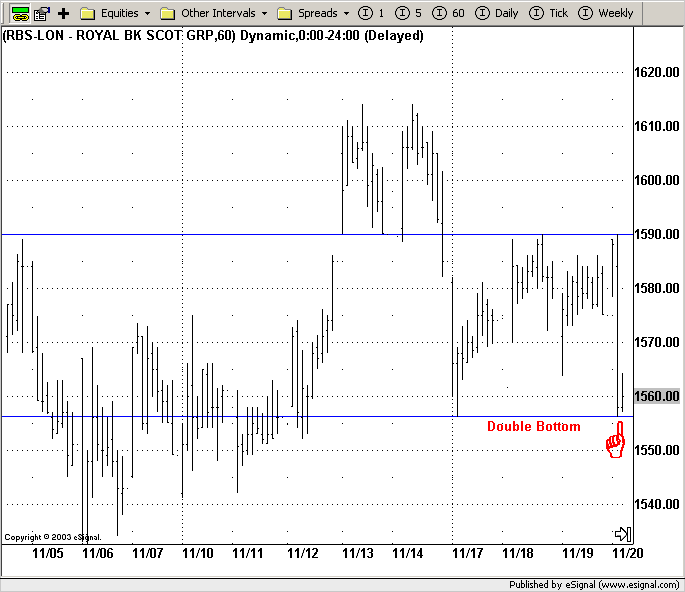Click the 11/14 date axis label
This screenshot has width=685, height=592.
[408, 554]
